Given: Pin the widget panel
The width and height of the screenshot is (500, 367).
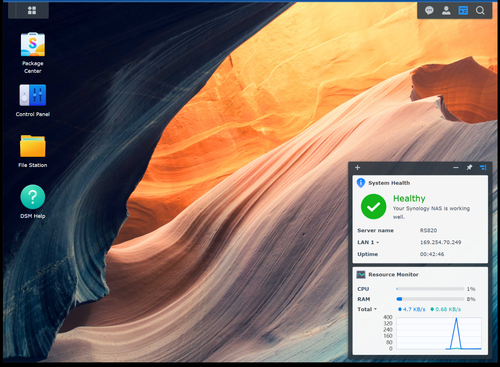Looking at the screenshot, I should pyautogui.click(x=469, y=167).
